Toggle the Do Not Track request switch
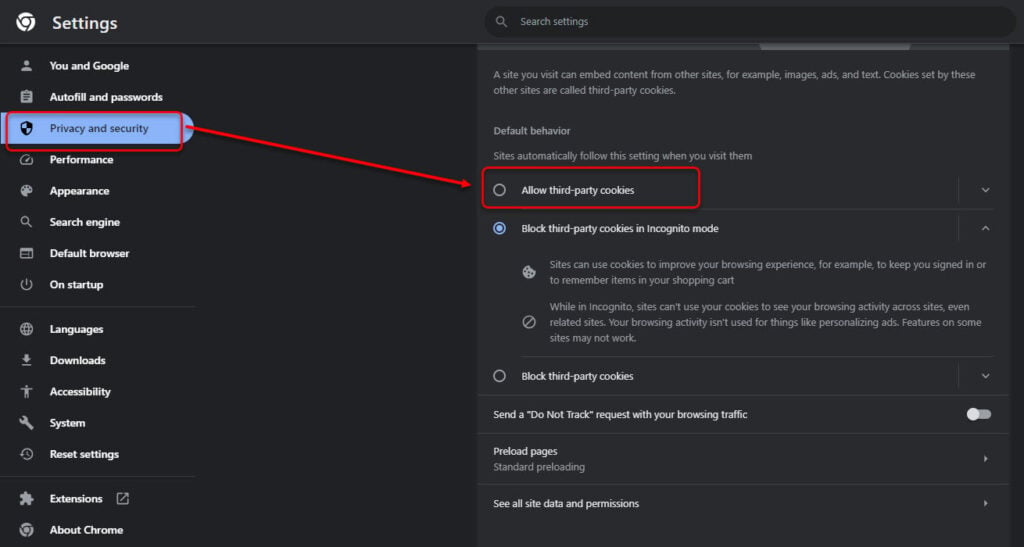Screen dimensions: 1024x547 point(978,414)
